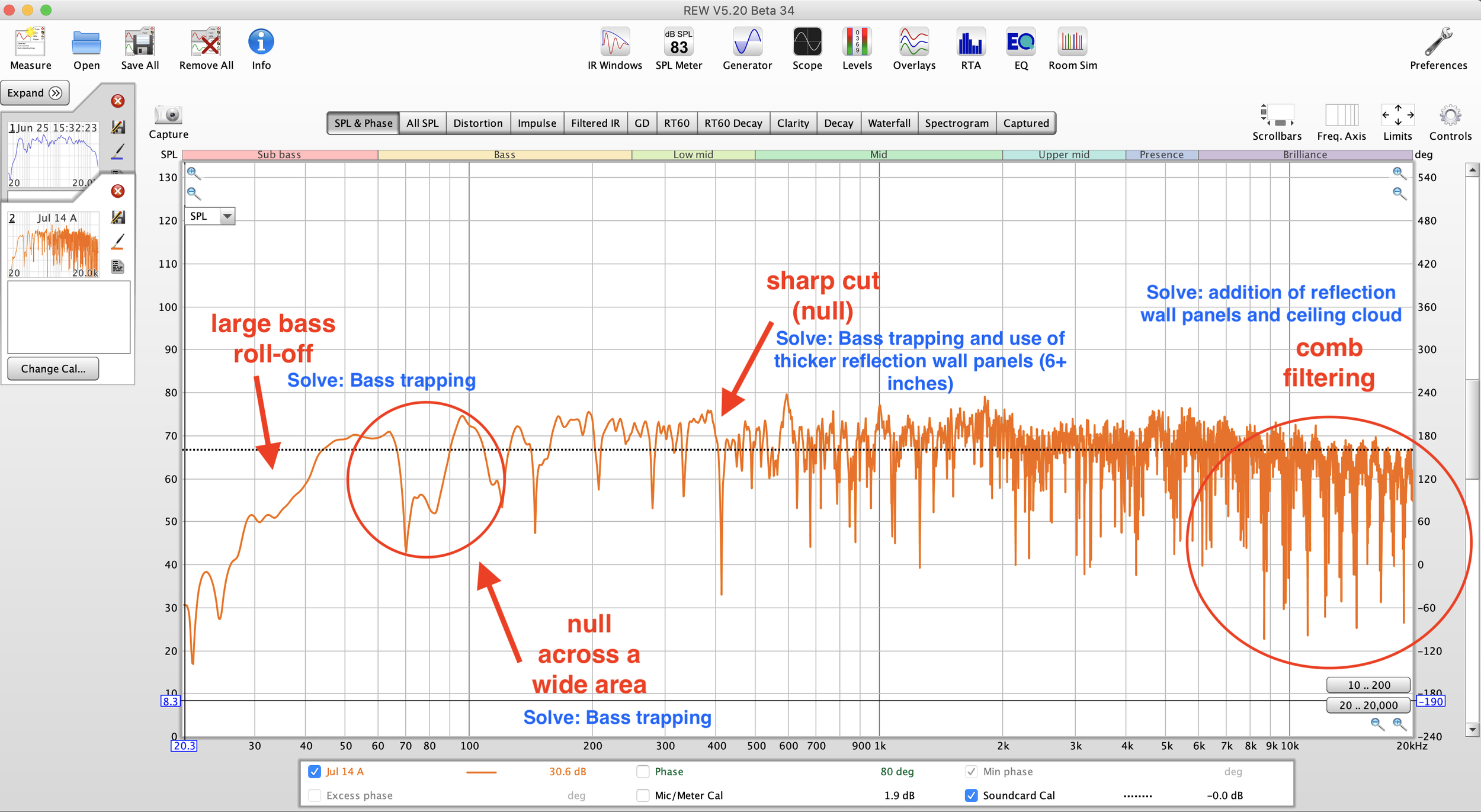Open the SPL axis dropdown
1481x812 pixels.
click(227, 216)
